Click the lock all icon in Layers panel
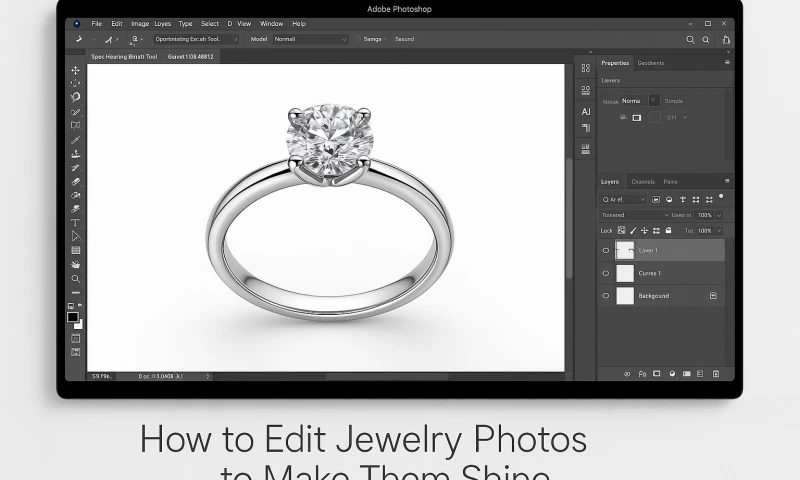This screenshot has height=480, width=800. tap(669, 230)
